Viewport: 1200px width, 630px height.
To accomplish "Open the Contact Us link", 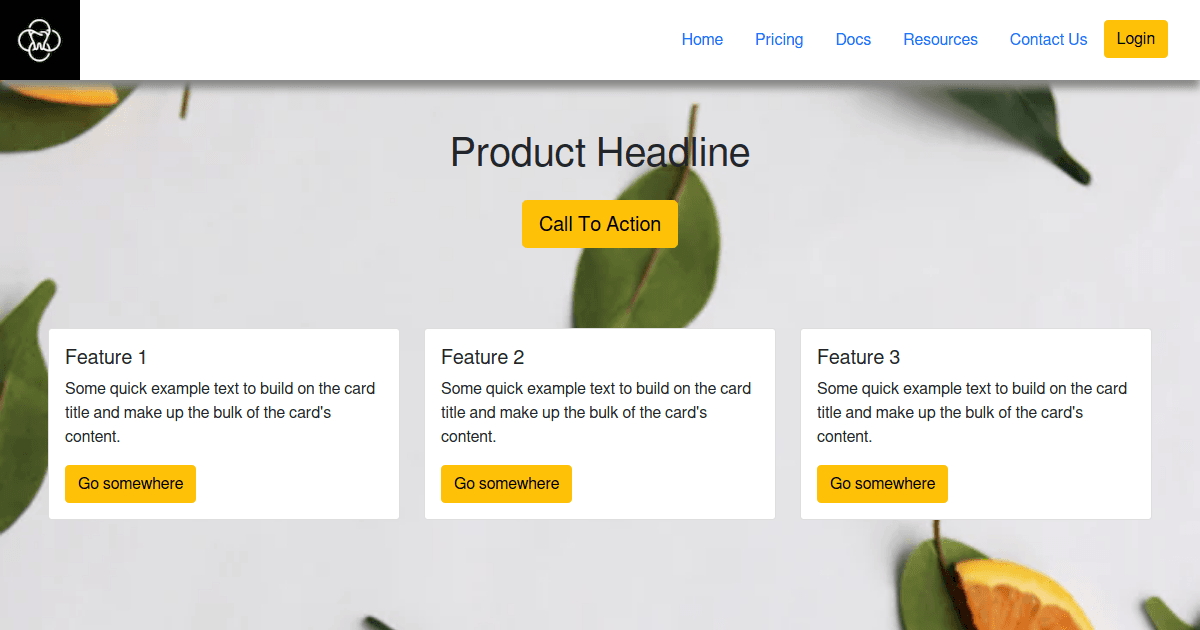I will pos(1048,40).
